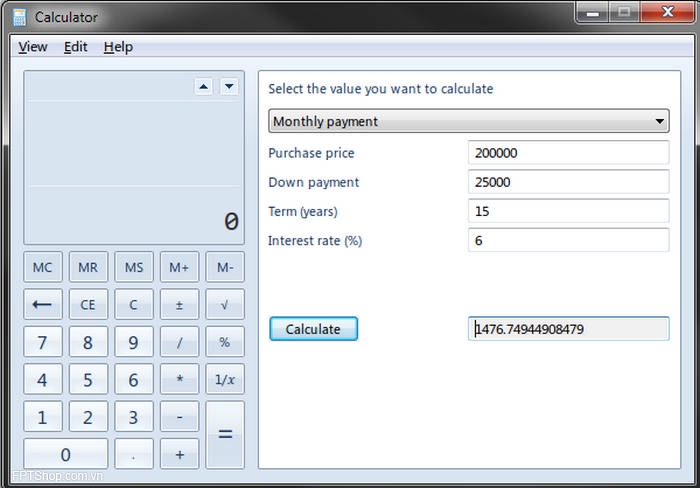Click the number 2 key

88,417
